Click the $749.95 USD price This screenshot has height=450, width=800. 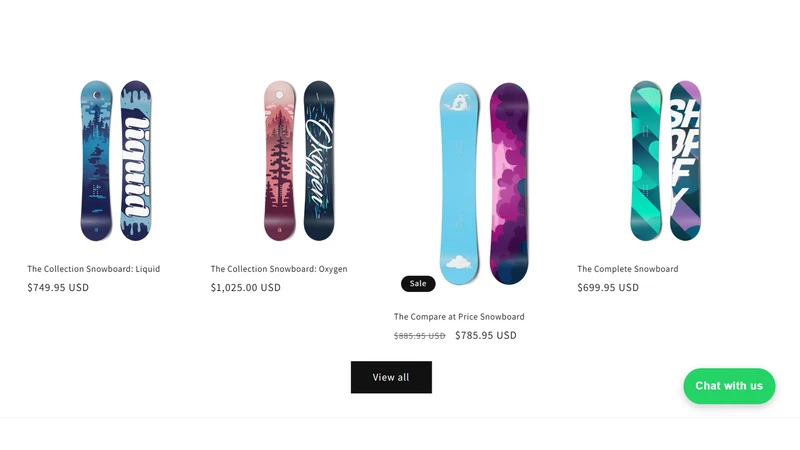58,287
